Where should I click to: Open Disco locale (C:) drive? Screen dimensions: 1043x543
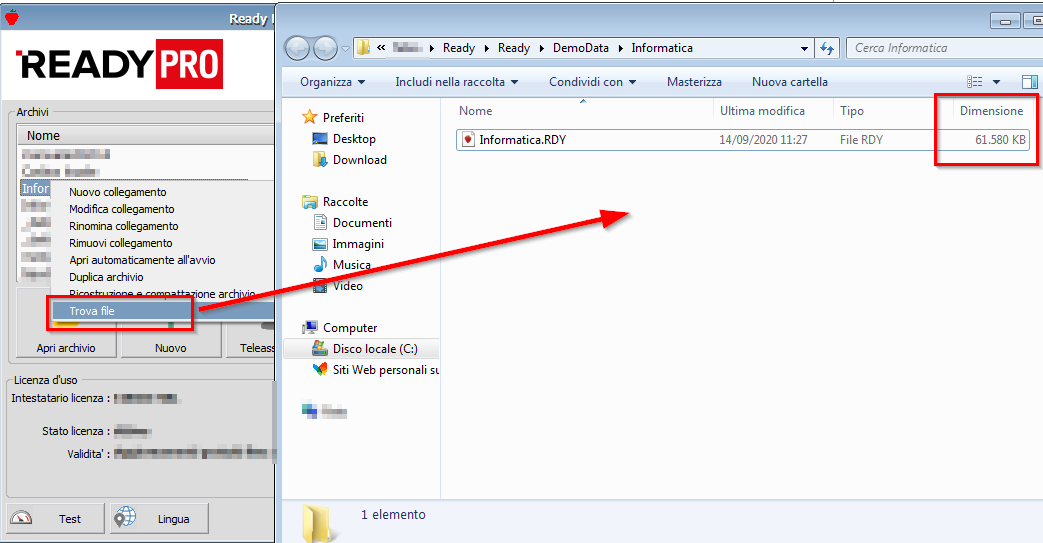pyautogui.click(x=375, y=349)
